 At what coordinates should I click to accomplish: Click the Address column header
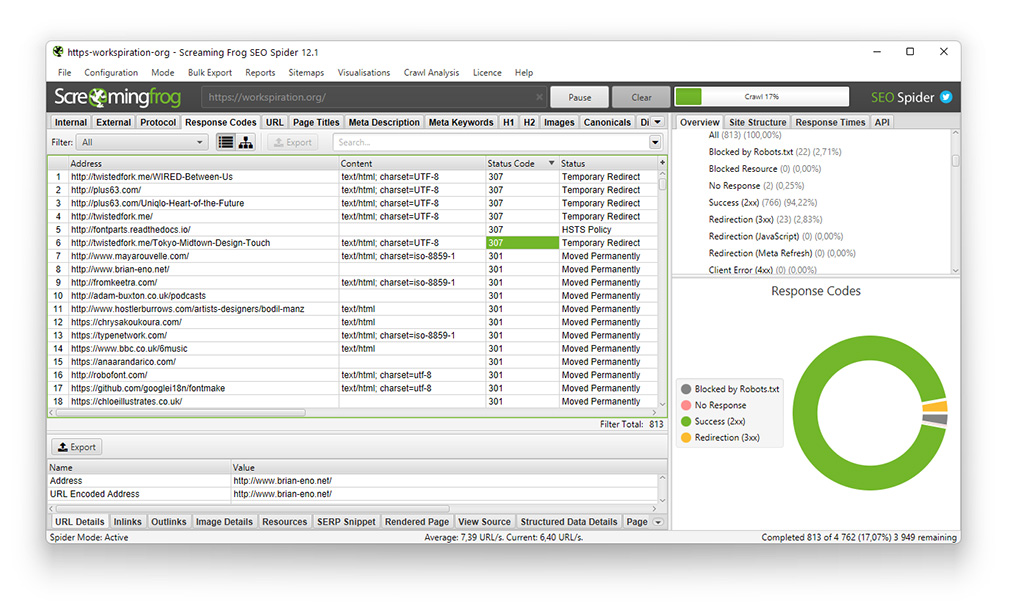pyautogui.click(x=203, y=163)
